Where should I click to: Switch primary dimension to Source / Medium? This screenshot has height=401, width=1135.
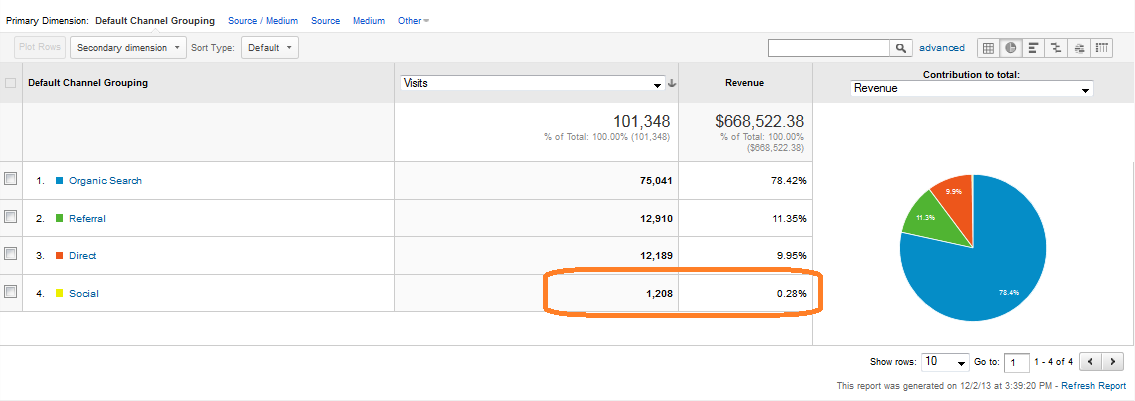(264, 21)
